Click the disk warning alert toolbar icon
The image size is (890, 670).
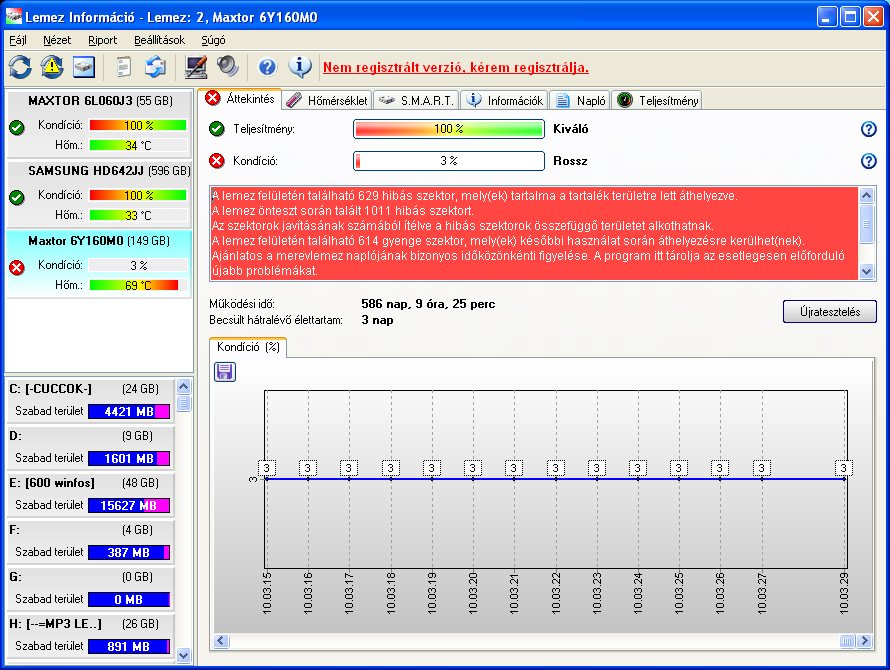(52, 67)
